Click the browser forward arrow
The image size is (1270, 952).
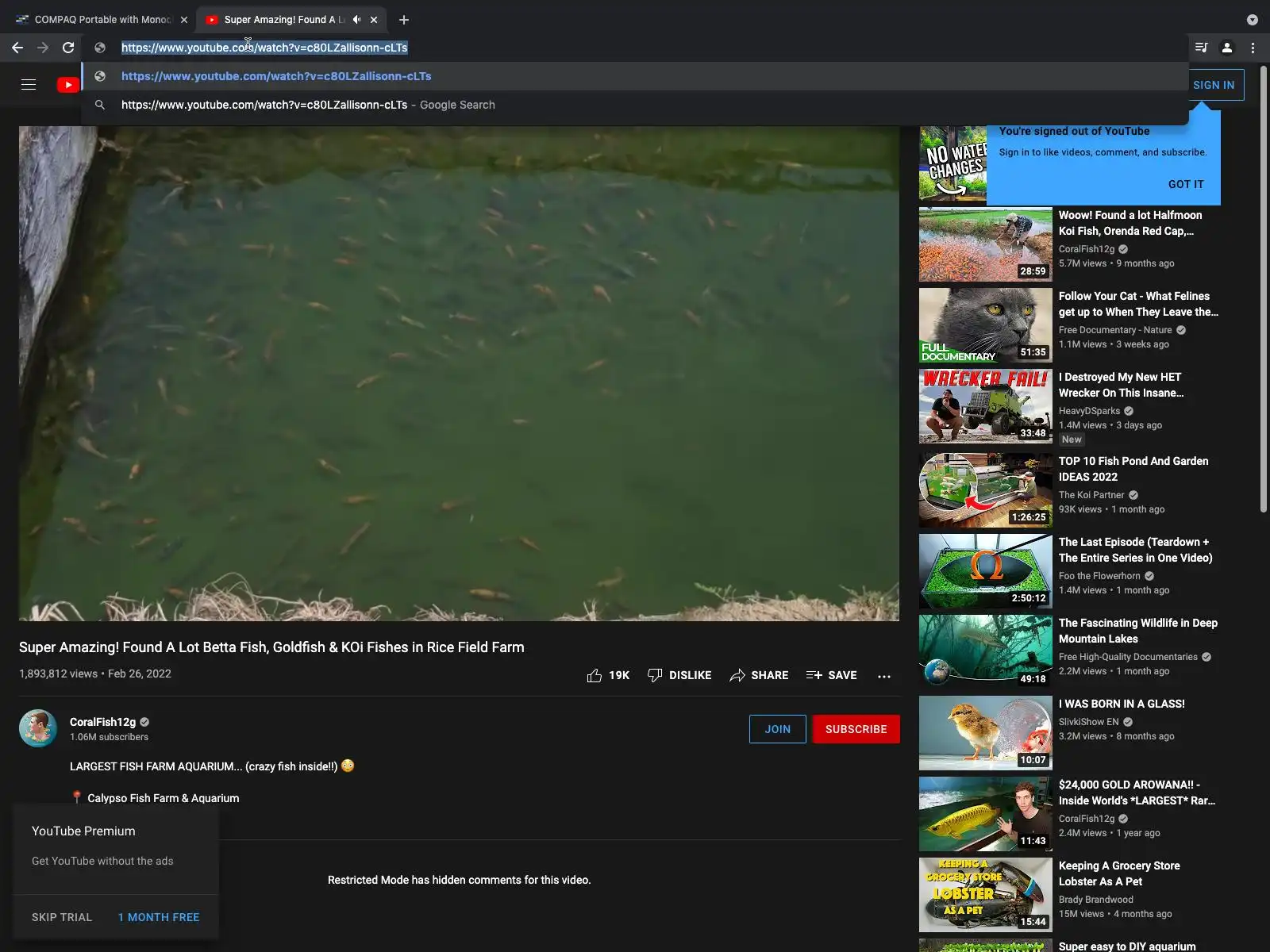click(43, 48)
